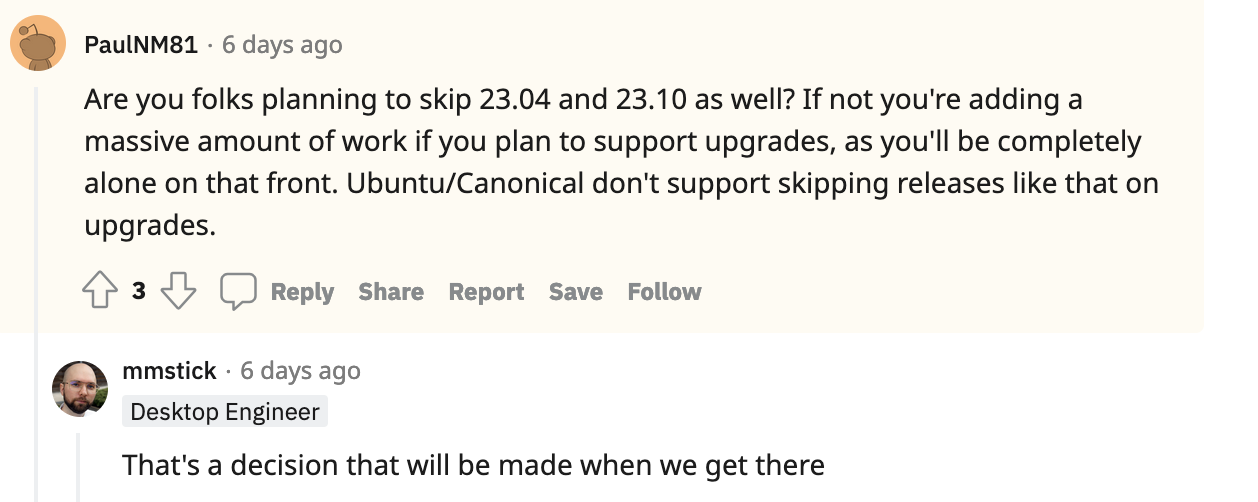Viewport: 1258px width, 502px height.
Task: Click the Desktop Engineer flair badge
Action: click(x=225, y=412)
